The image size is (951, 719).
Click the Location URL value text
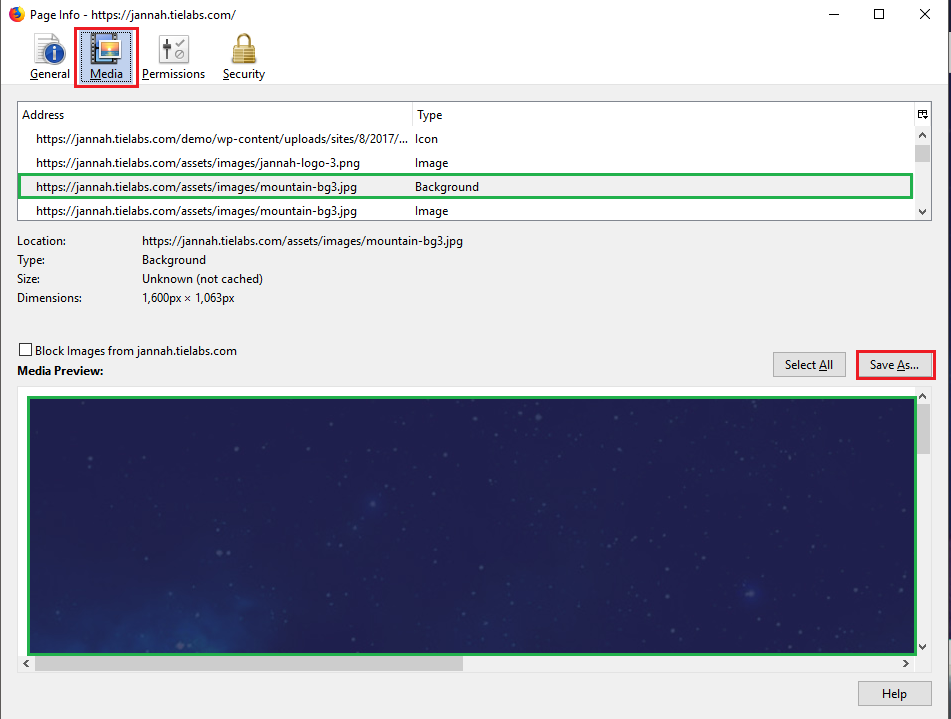point(302,241)
